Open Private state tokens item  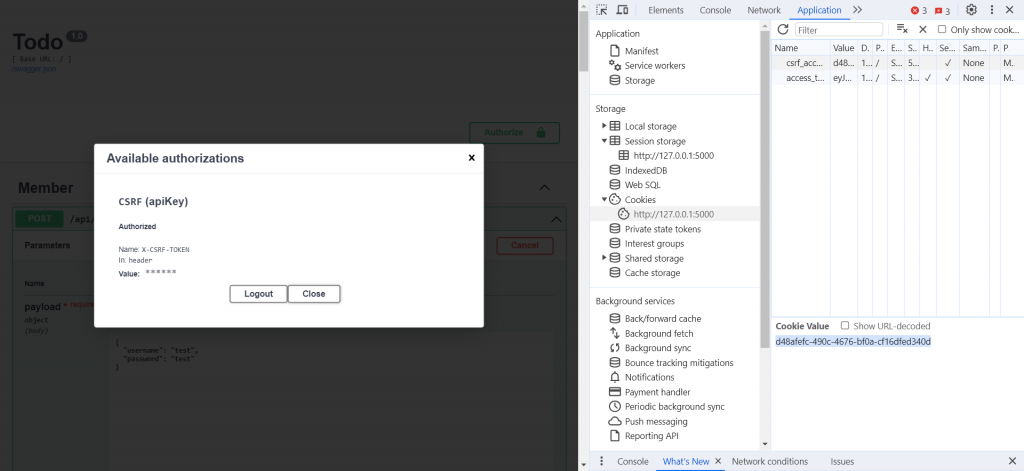point(662,229)
